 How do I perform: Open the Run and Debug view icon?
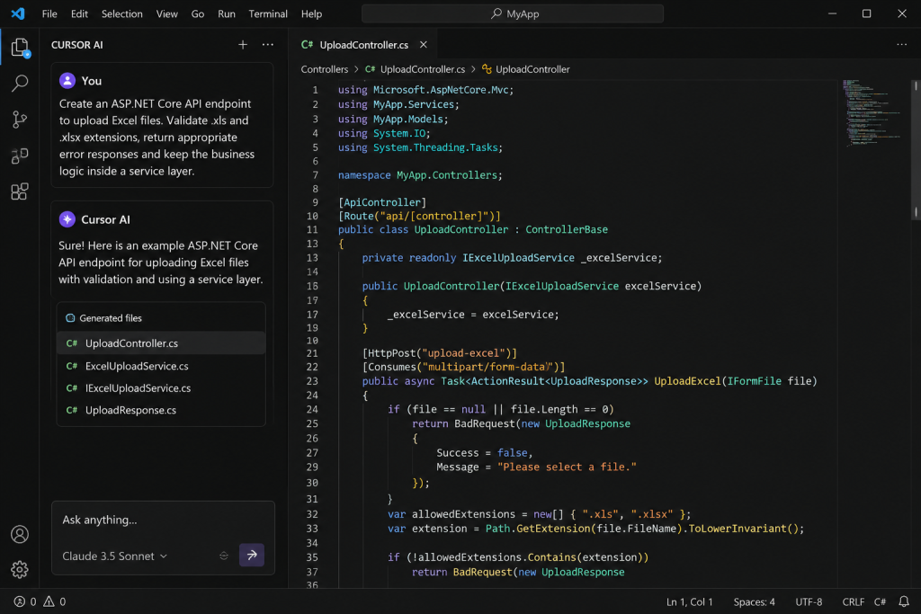20,156
